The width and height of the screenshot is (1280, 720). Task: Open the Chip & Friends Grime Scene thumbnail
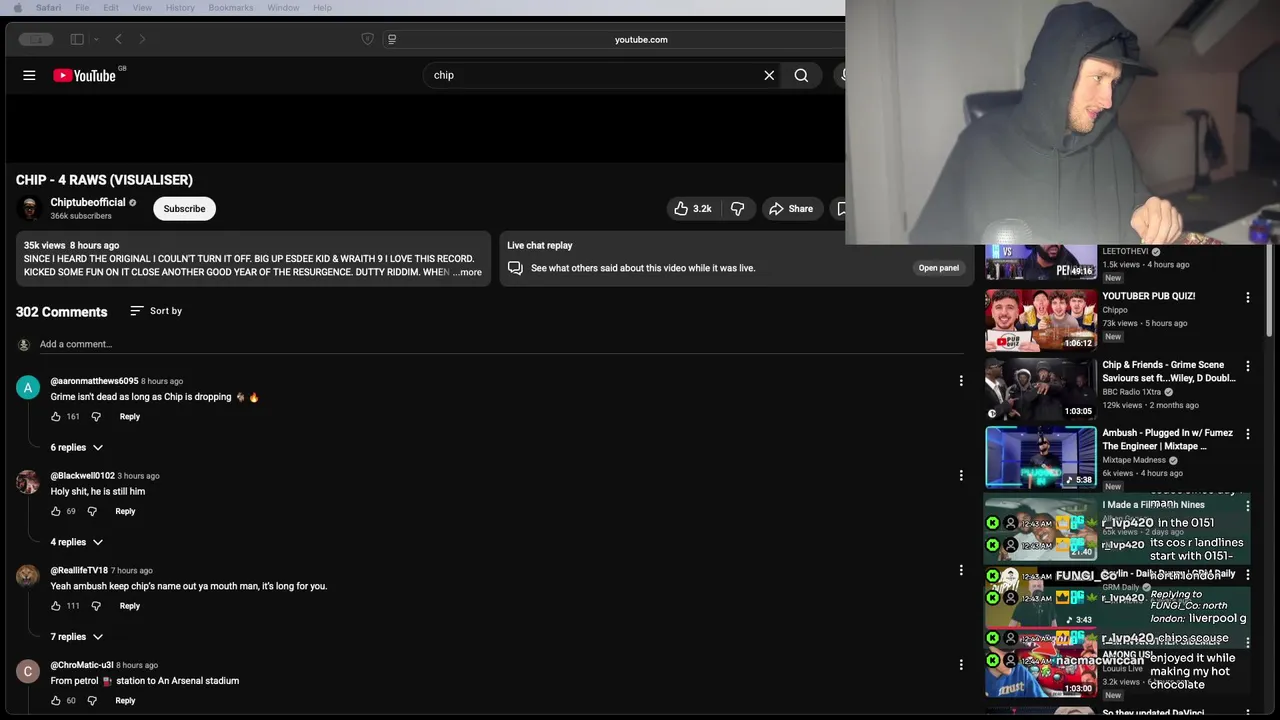[x=1041, y=389]
